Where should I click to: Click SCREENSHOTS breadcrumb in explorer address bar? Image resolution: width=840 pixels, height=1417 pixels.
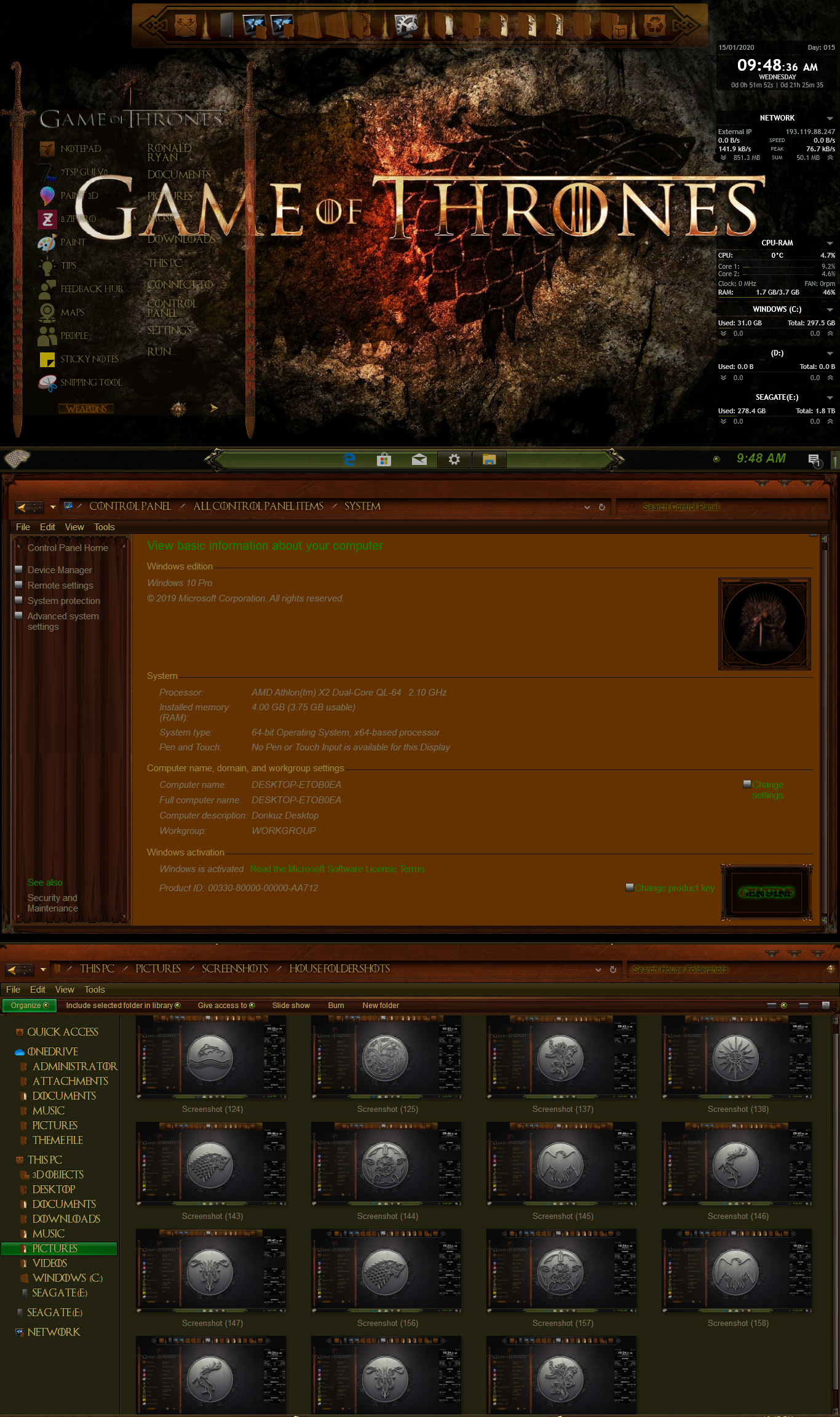click(235, 969)
